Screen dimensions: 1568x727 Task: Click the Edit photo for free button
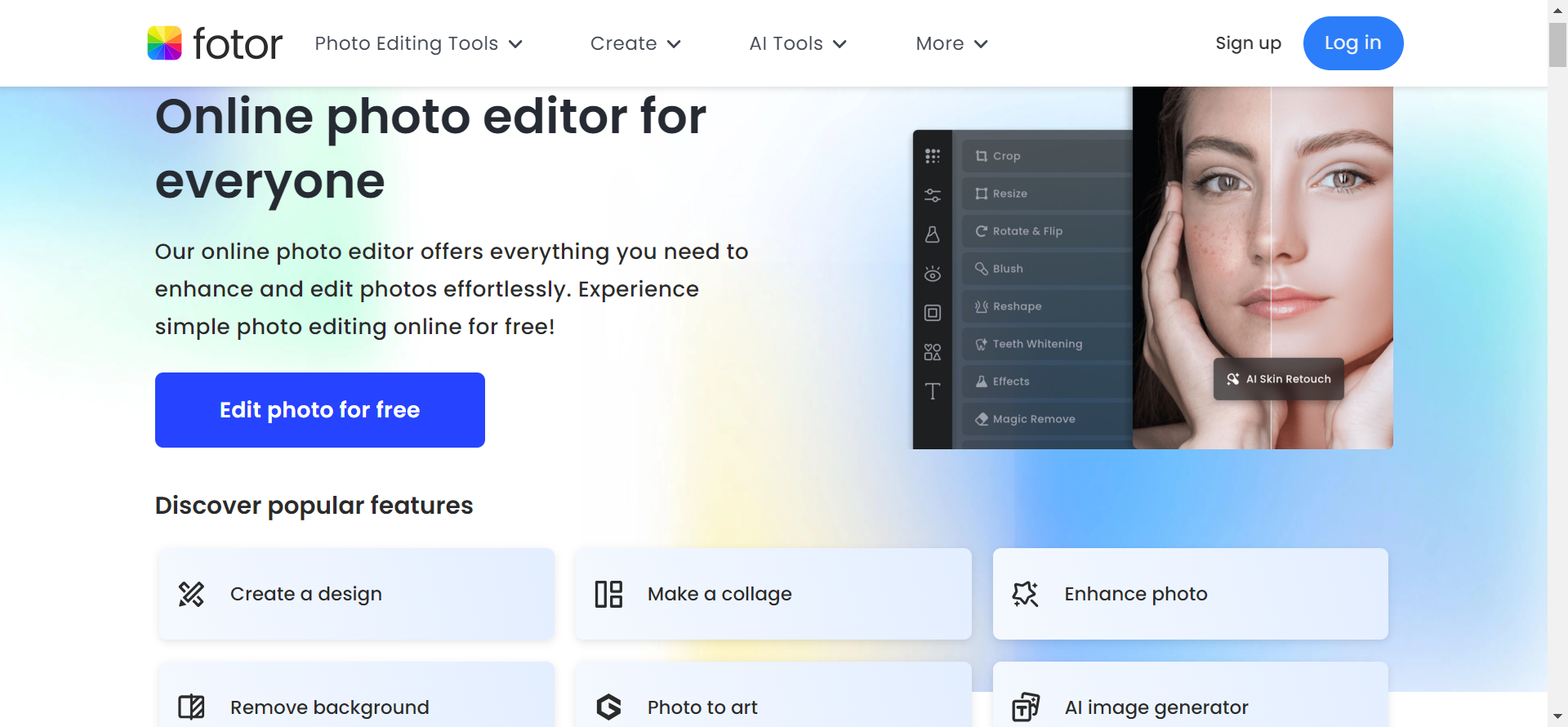pos(320,410)
